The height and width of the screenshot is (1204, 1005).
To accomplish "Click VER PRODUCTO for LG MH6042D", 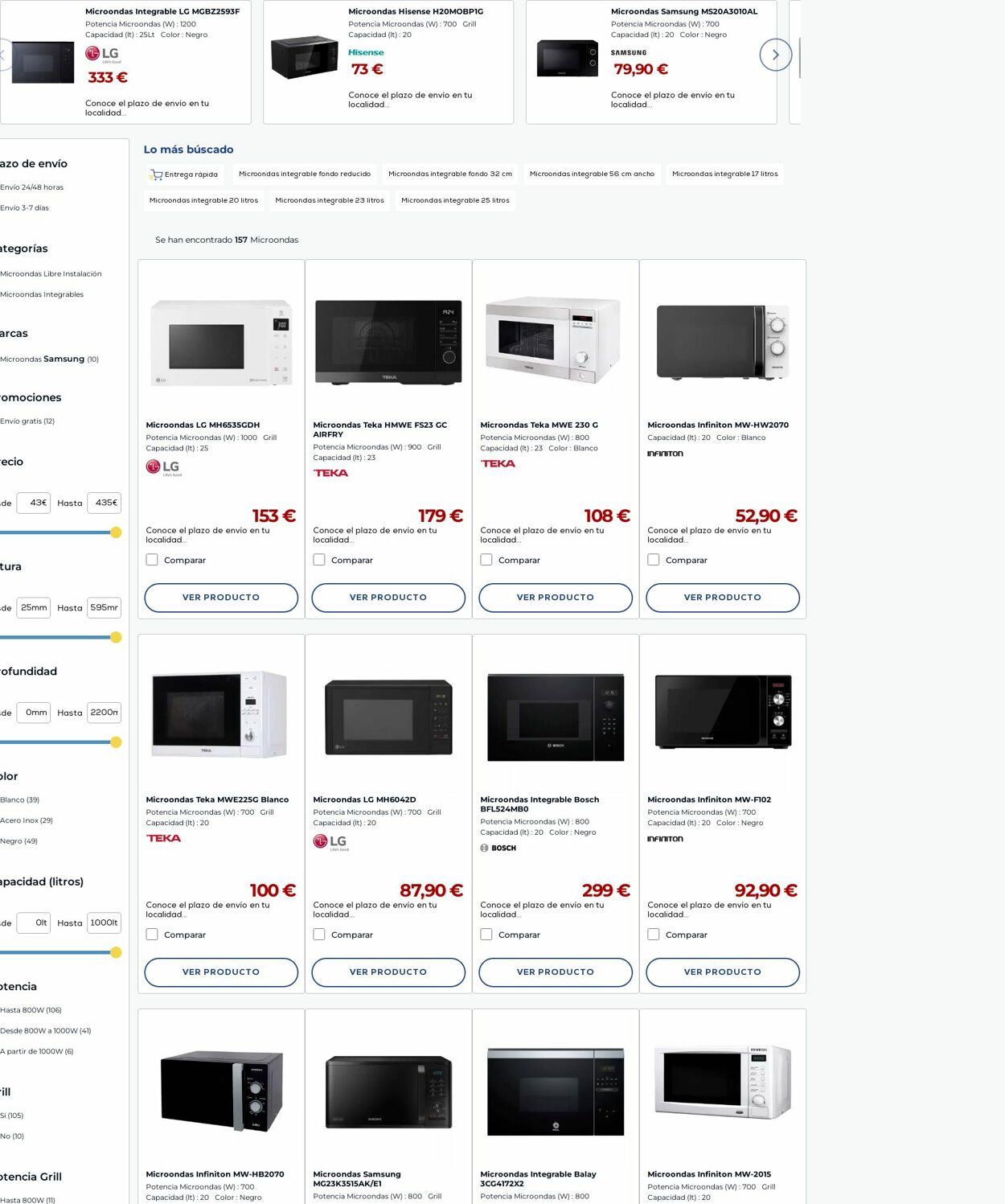I will [388, 972].
